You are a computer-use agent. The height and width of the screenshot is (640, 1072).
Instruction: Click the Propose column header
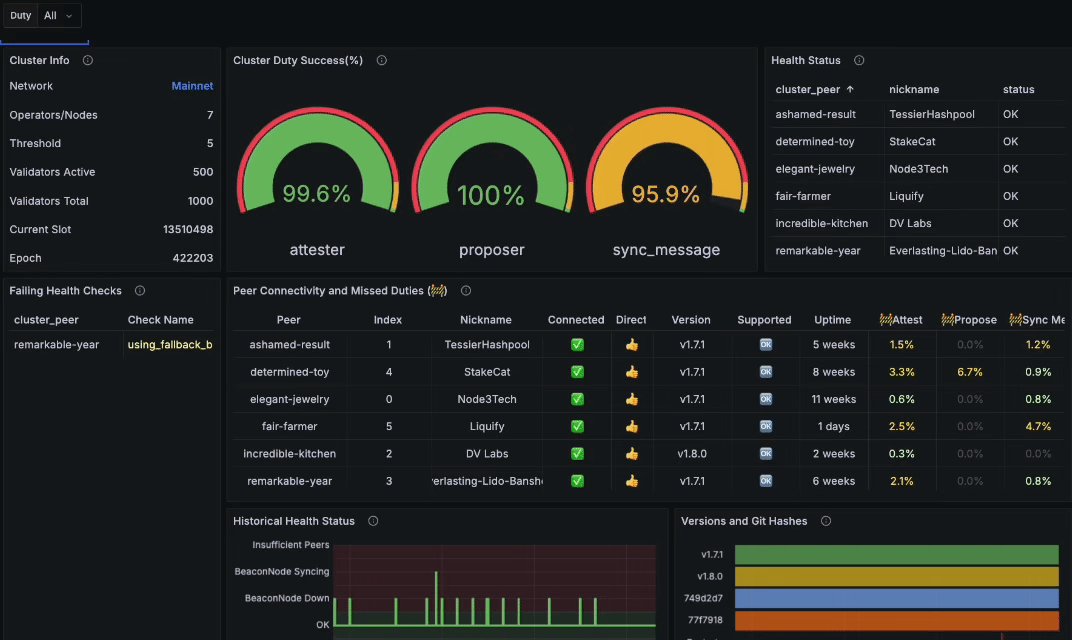[x=969, y=320]
